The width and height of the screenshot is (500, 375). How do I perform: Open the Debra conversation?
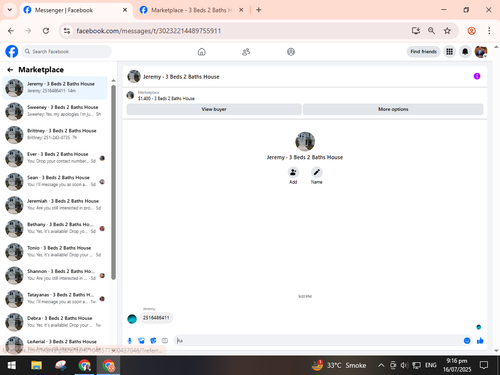pos(55,322)
